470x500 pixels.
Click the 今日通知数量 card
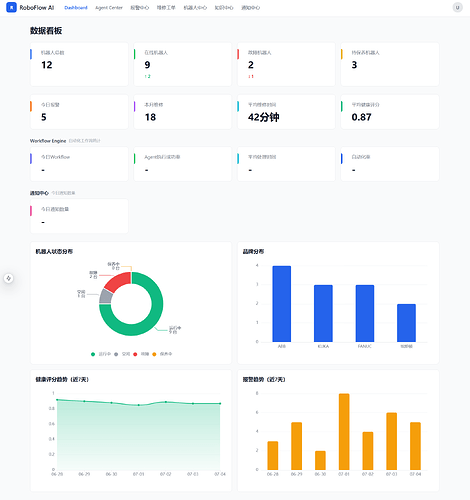[79, 216]
